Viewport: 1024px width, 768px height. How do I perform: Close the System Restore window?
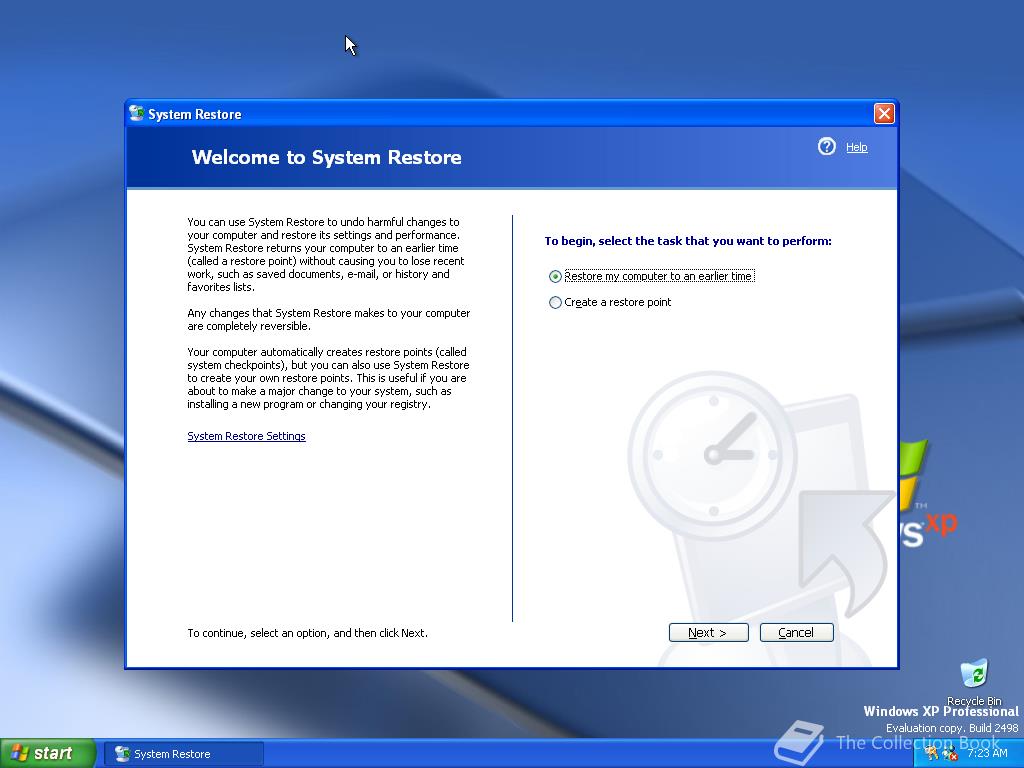tap(884, 114)
